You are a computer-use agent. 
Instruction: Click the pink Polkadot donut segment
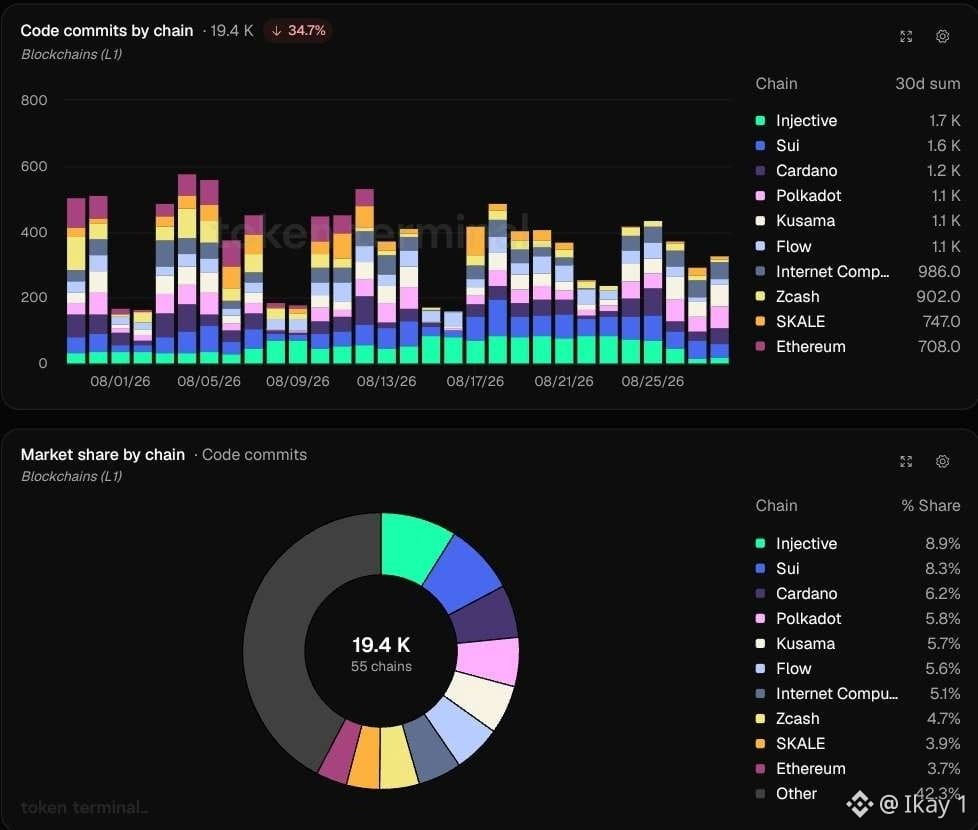tap(488, 662)
